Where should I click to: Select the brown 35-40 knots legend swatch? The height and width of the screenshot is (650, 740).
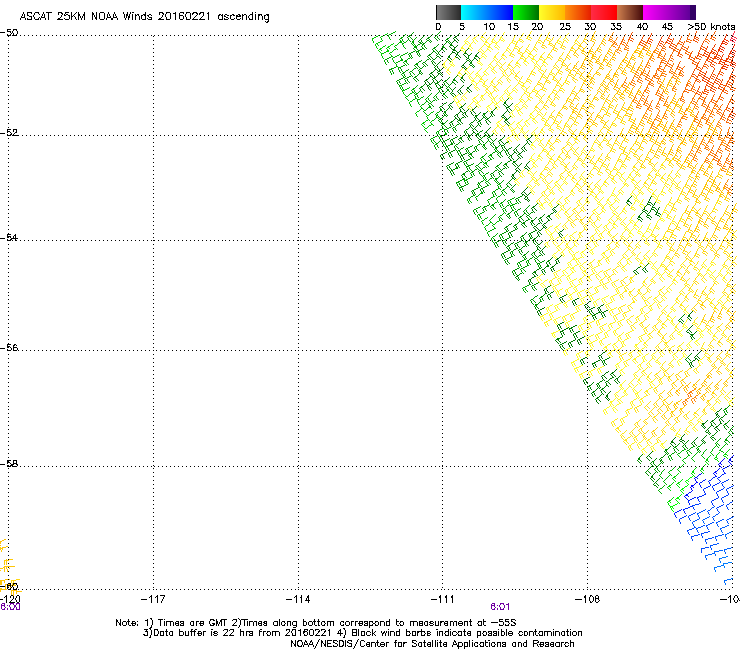click(x=630, y=12)
